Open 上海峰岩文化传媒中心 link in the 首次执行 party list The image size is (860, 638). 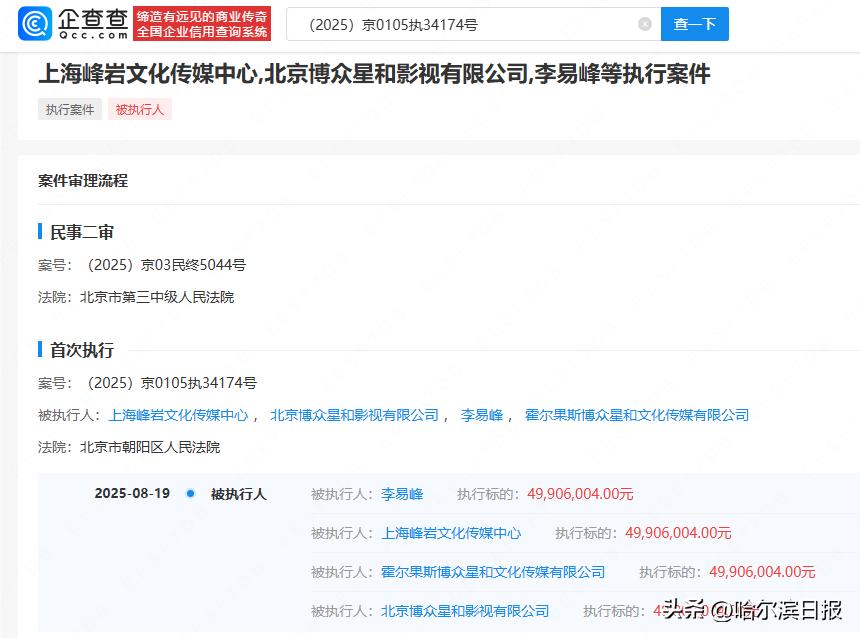178,415
